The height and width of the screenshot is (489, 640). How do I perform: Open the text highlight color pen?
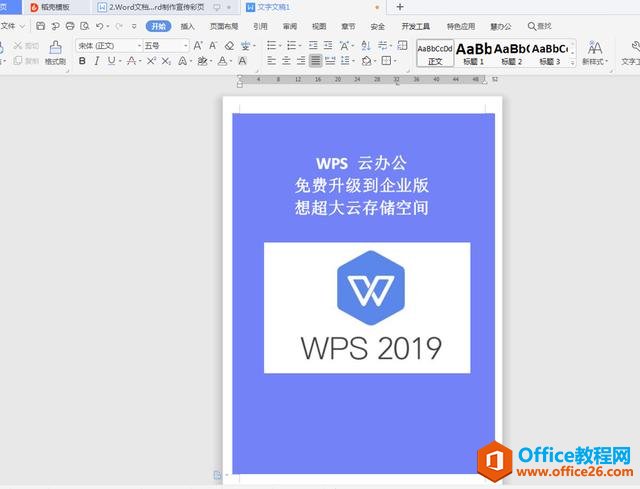202,61
